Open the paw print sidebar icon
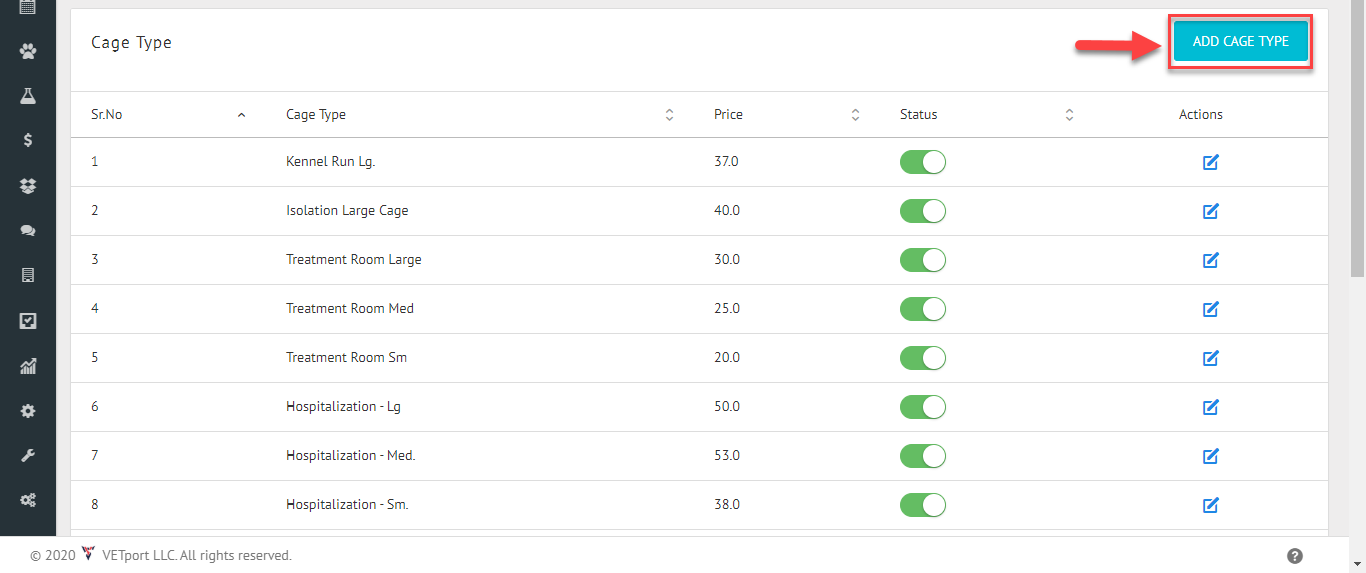 pos(28,51)
